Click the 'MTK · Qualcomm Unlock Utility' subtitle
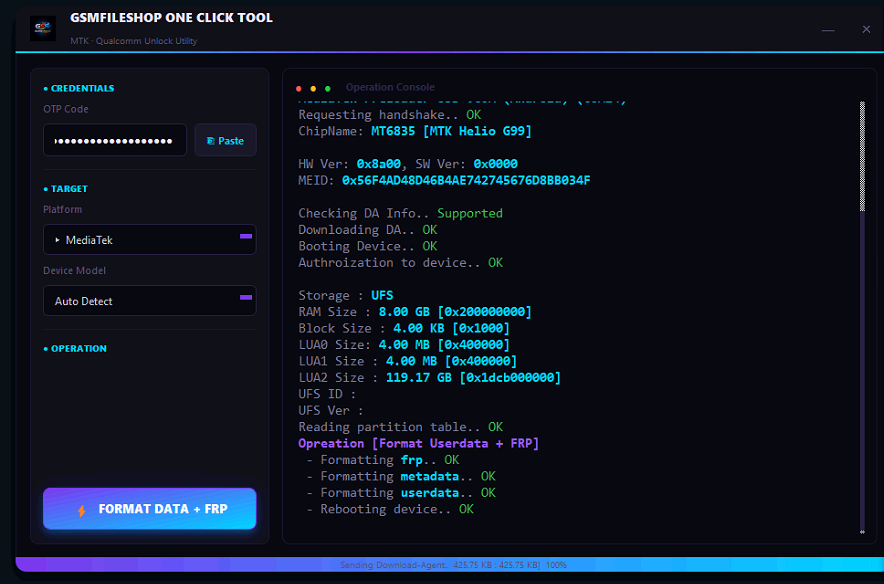The image size is (884, 584). coord(134,41)
